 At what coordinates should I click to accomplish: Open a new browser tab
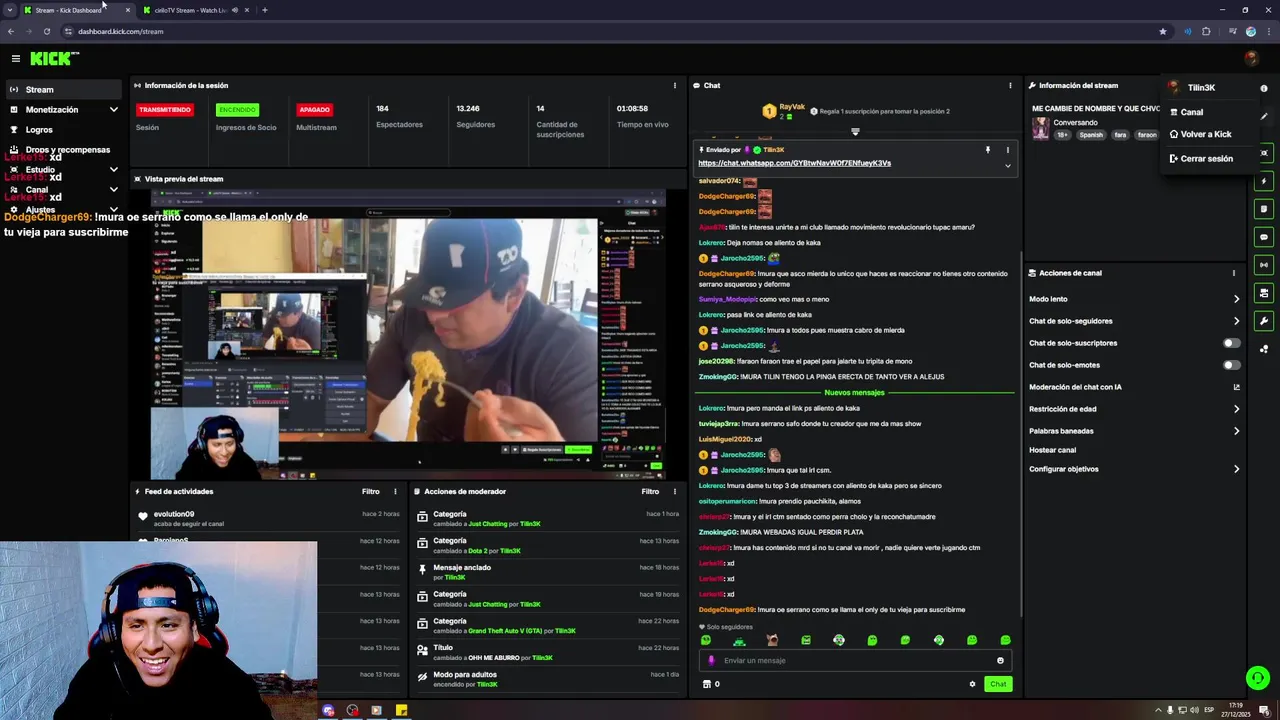click(264, 10)
